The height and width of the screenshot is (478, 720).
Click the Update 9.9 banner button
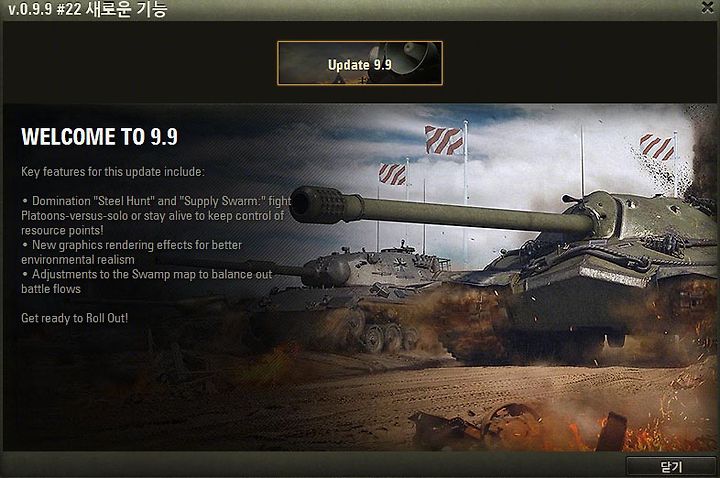360,63
